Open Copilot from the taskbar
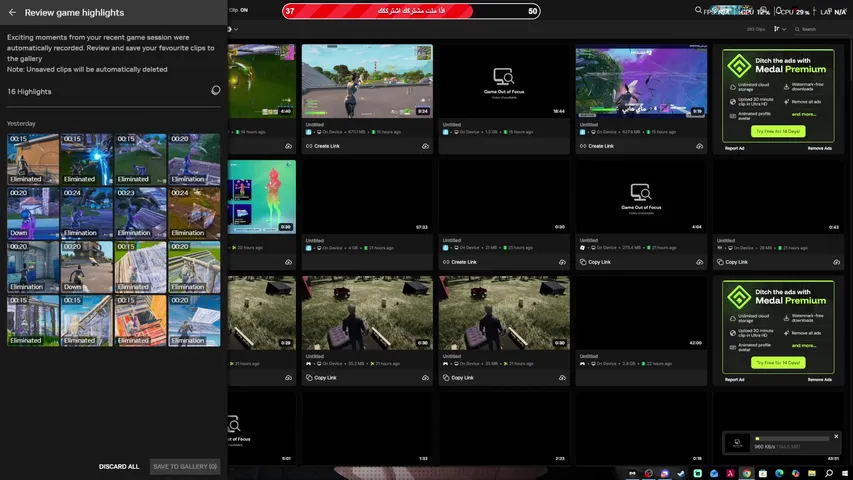 pyautogui.click(x=795, y=473)
